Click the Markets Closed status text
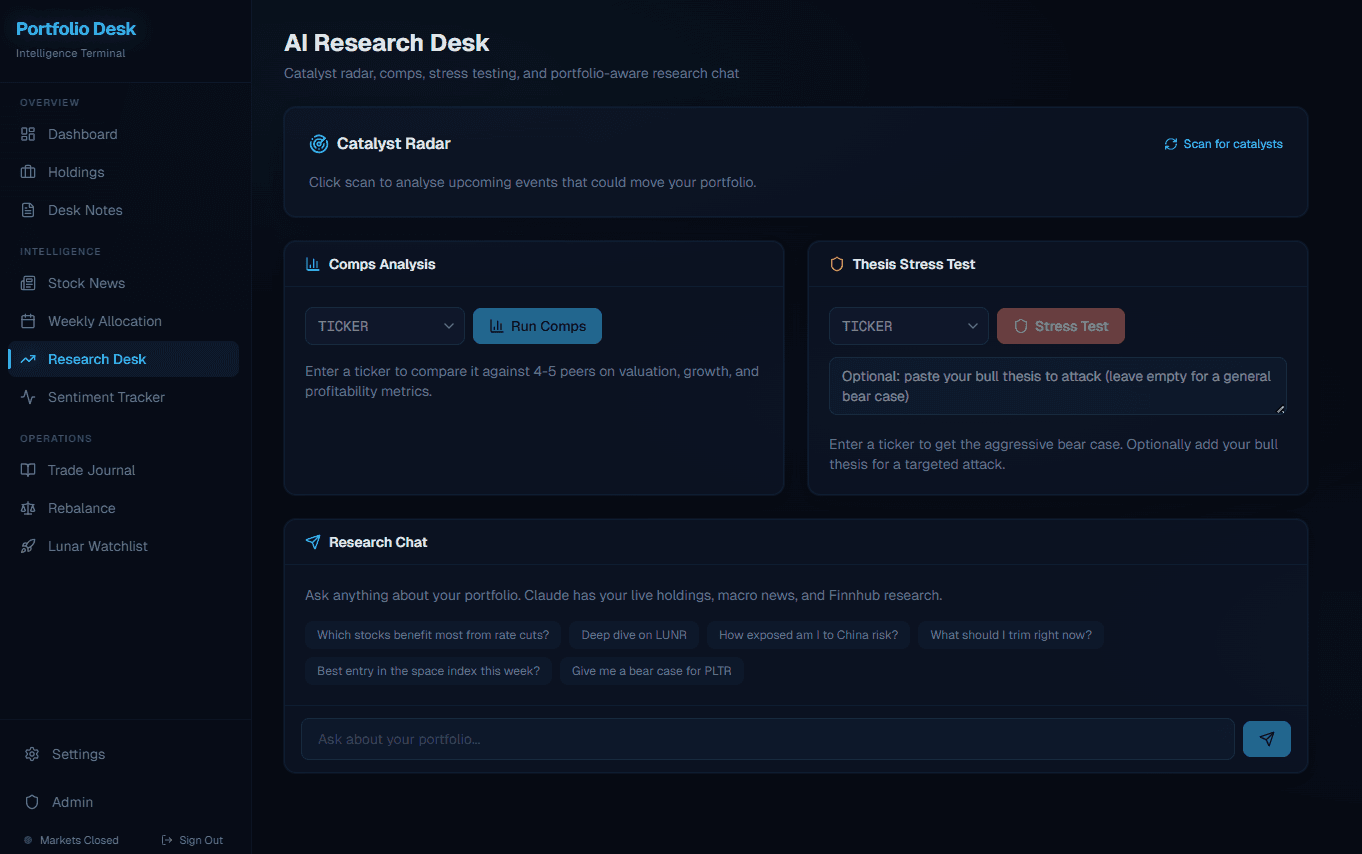 79,840
